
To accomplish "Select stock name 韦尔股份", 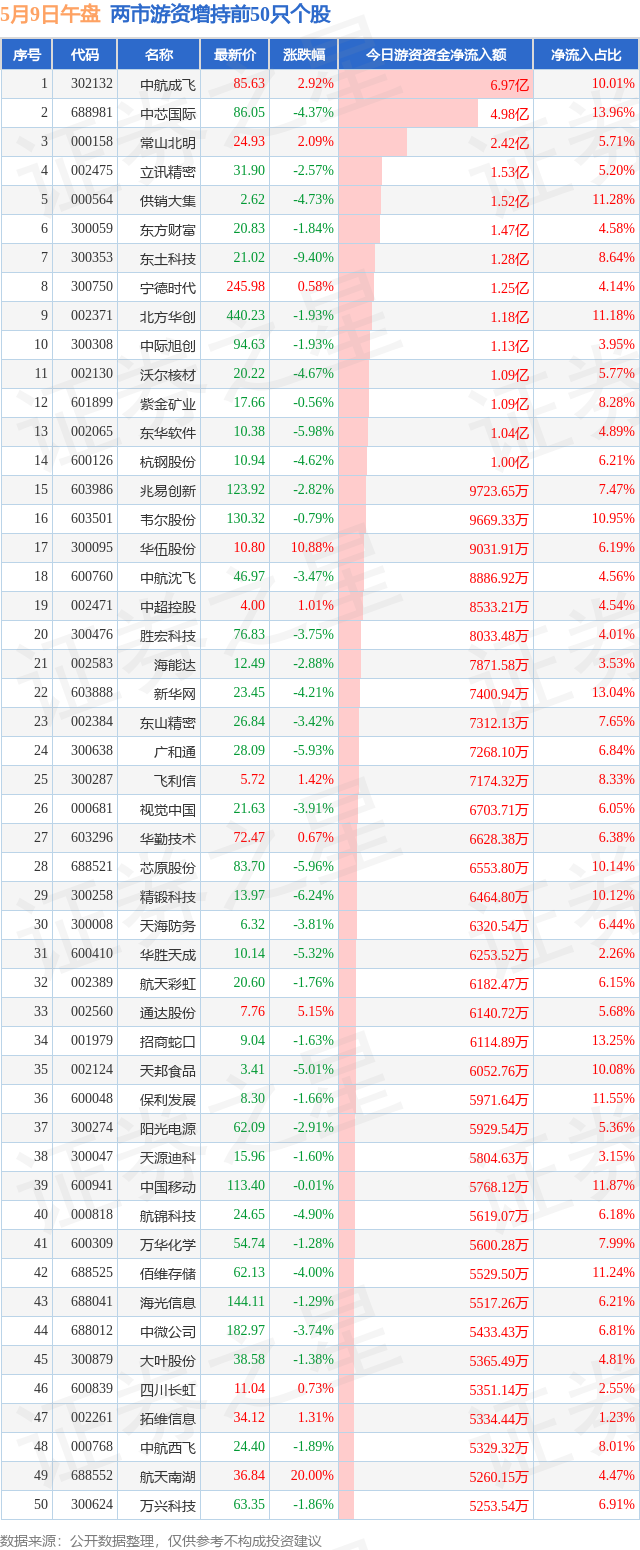I will tap(168, 519).
